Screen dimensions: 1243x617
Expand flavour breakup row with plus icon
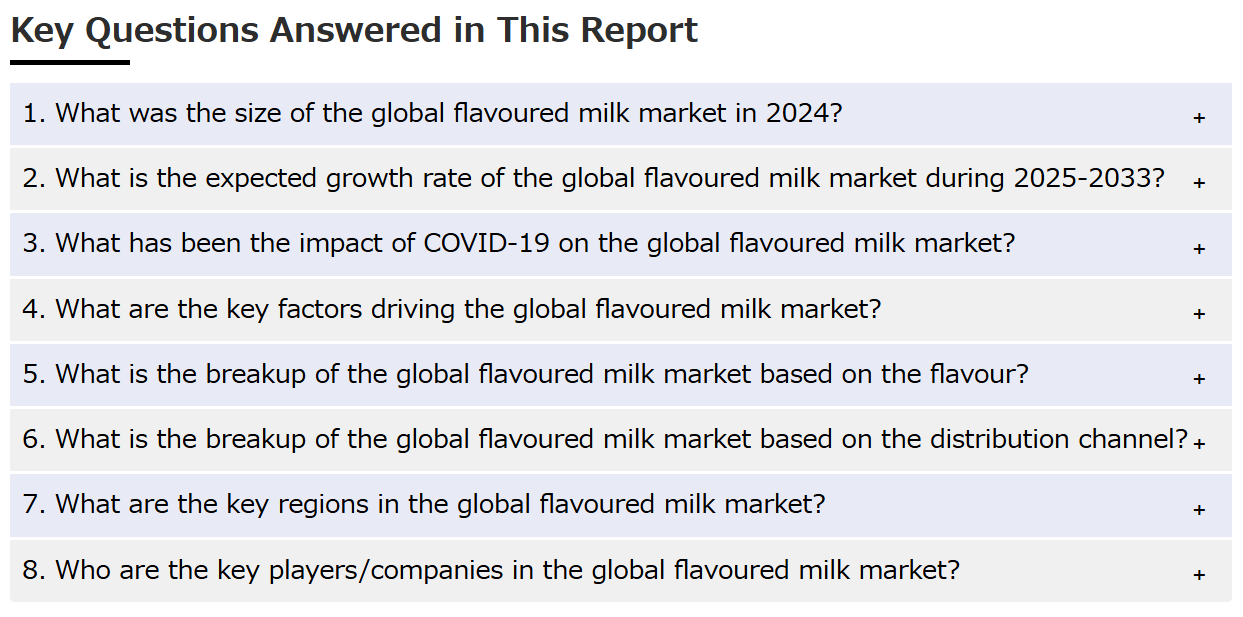click(1199, 379)
